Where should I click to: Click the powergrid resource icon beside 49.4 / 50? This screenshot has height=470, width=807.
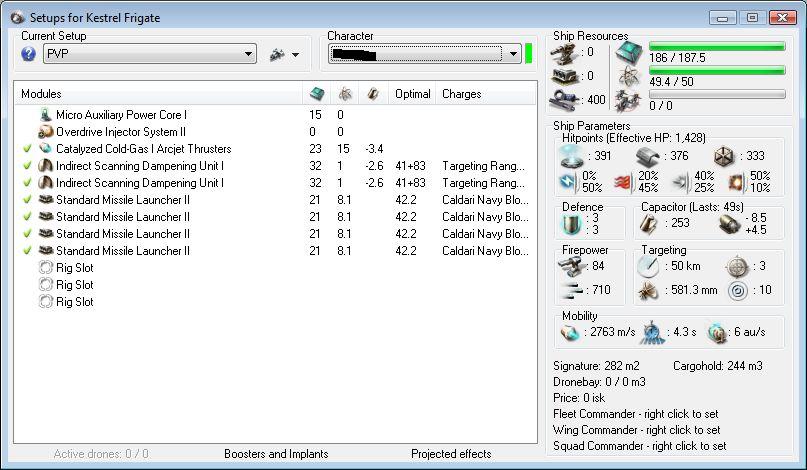click(629, 76)
